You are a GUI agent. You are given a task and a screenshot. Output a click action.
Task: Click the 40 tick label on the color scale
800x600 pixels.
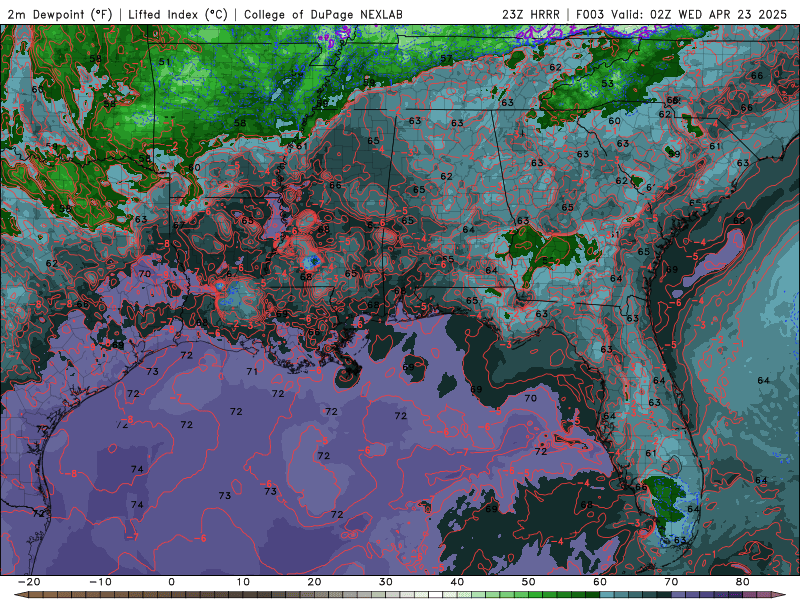(x=457, y=582)
